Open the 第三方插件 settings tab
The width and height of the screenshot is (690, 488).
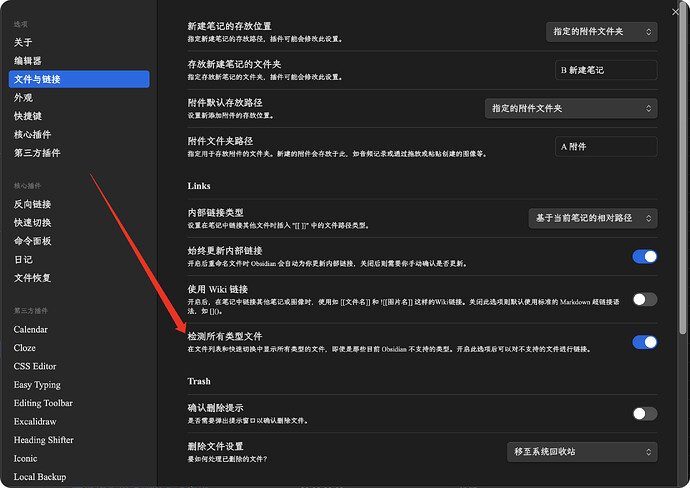(37, 153)
